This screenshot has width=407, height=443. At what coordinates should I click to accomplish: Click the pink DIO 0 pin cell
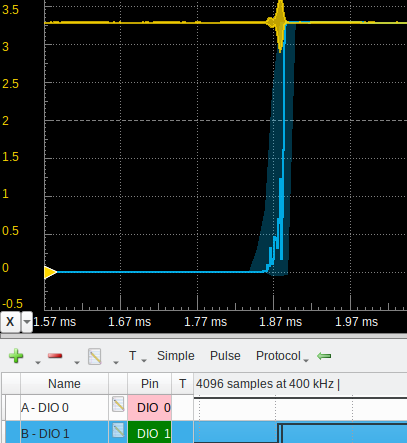(150, 408)
